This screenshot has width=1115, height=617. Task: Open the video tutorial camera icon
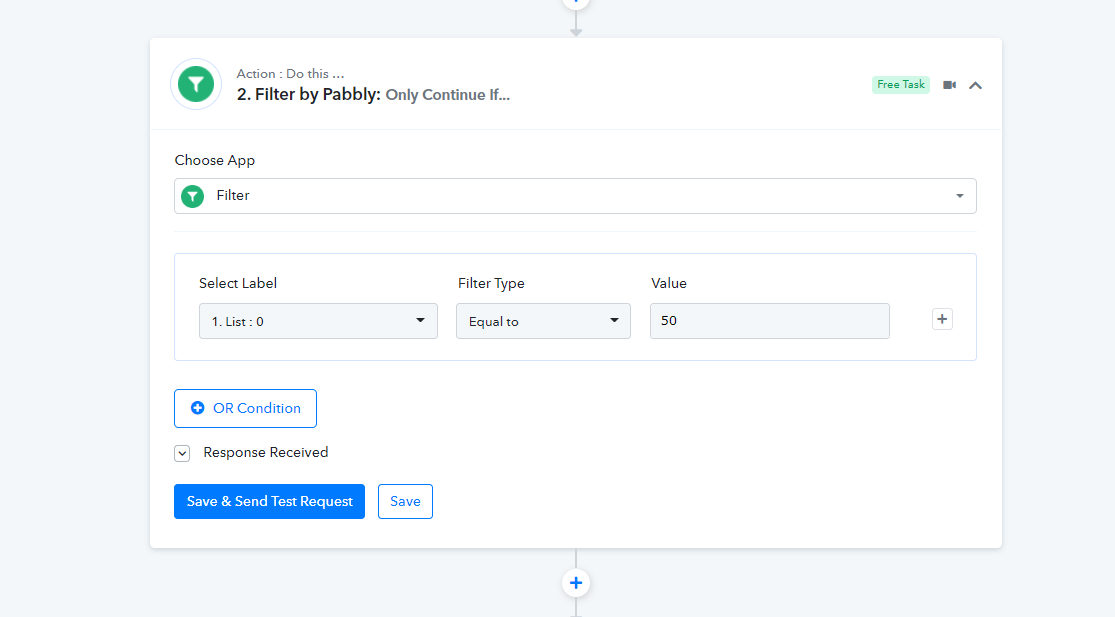tap(949, 85)
